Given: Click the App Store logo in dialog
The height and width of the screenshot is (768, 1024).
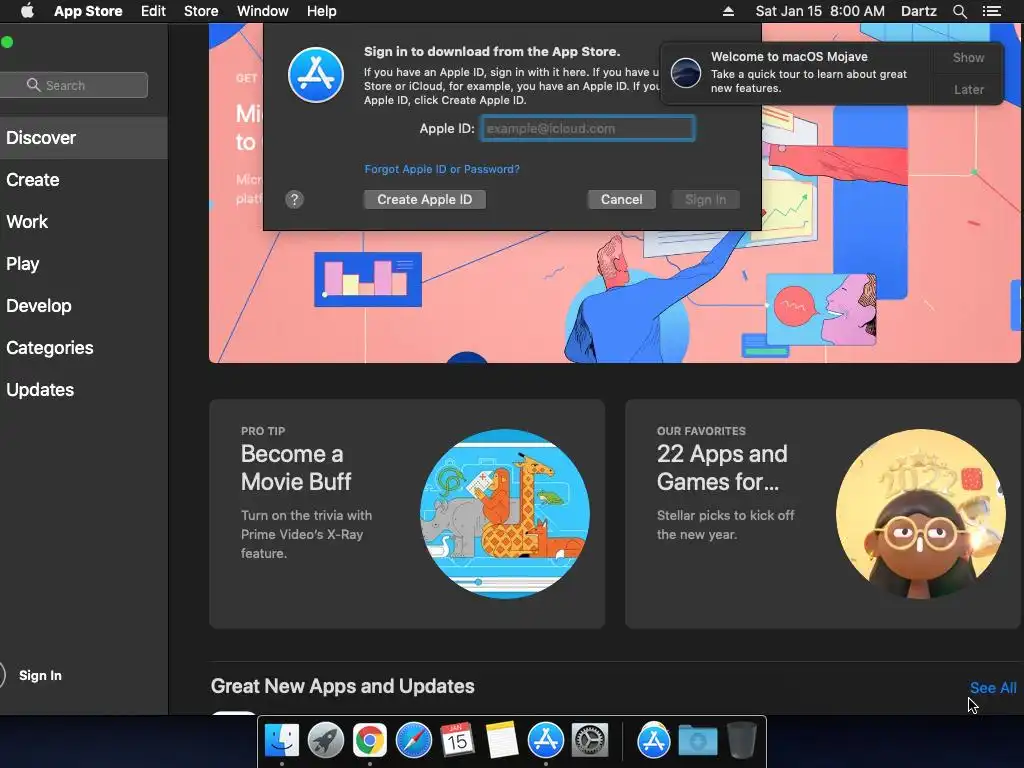Looking at the screenshot, I should coord(316,75).
